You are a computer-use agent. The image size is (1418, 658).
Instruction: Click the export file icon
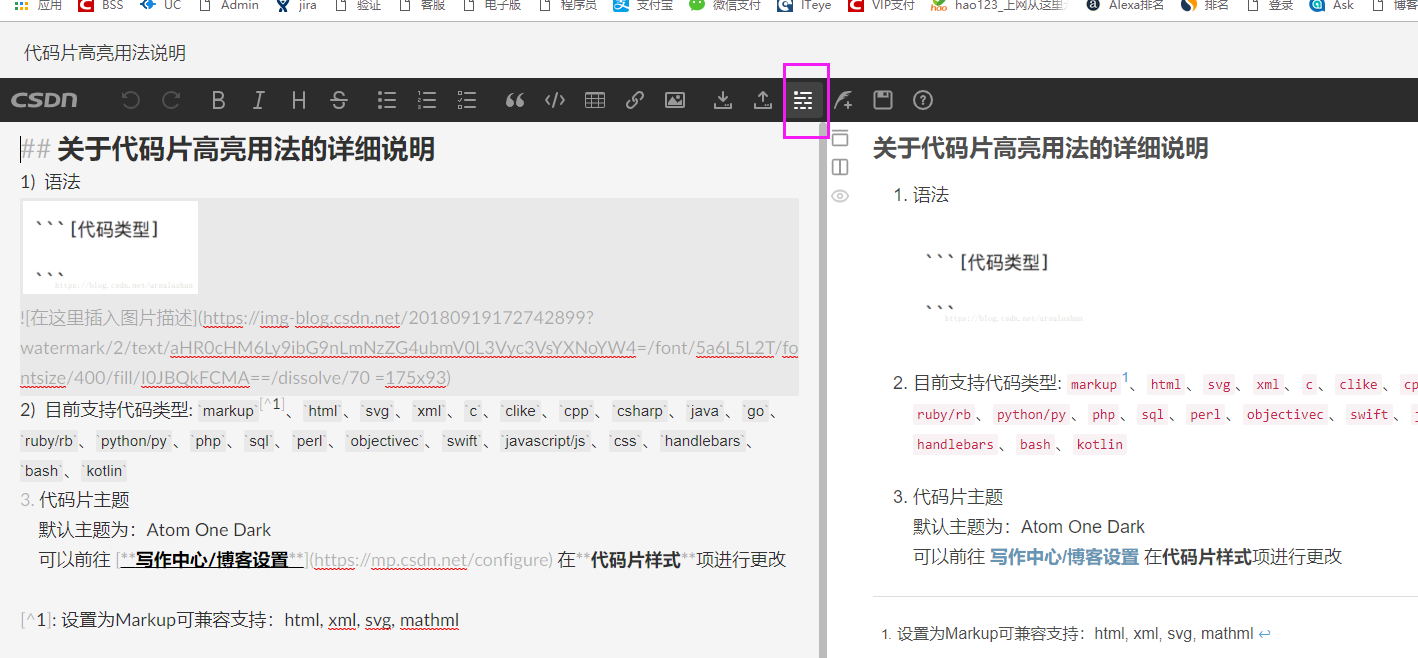[x=763, y=100]
